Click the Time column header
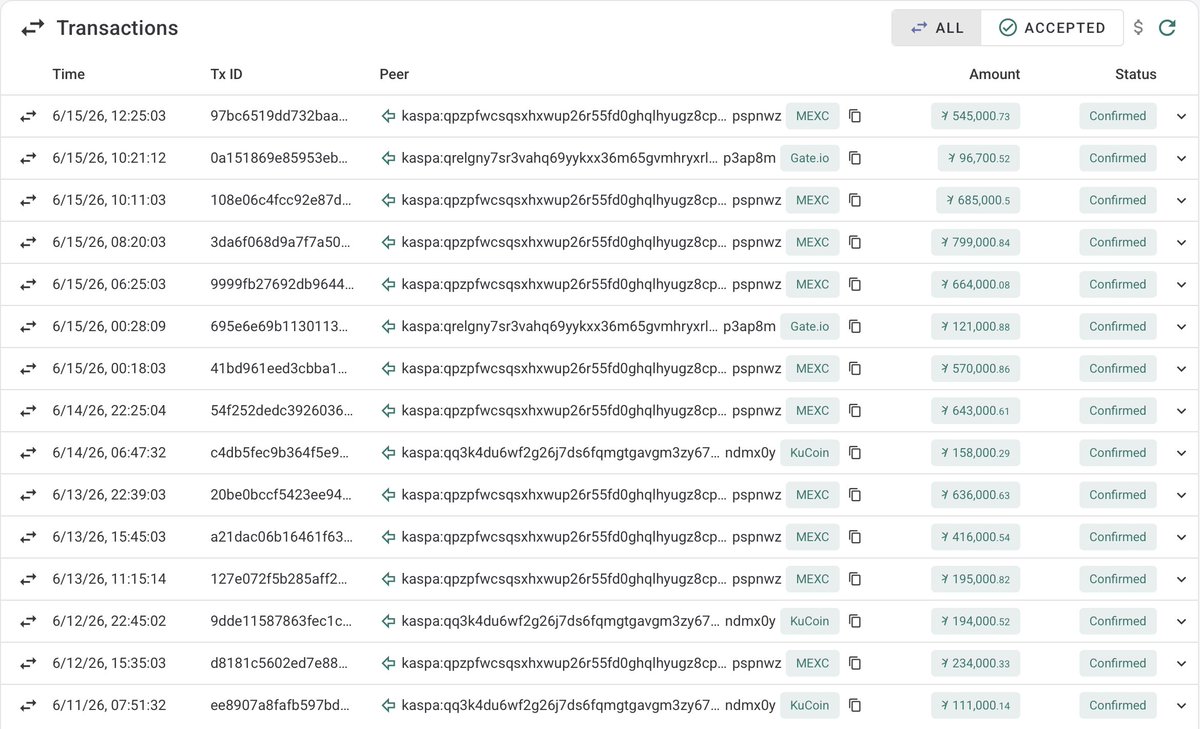Screen dimensions: 1200x729 tap(68, 74)
